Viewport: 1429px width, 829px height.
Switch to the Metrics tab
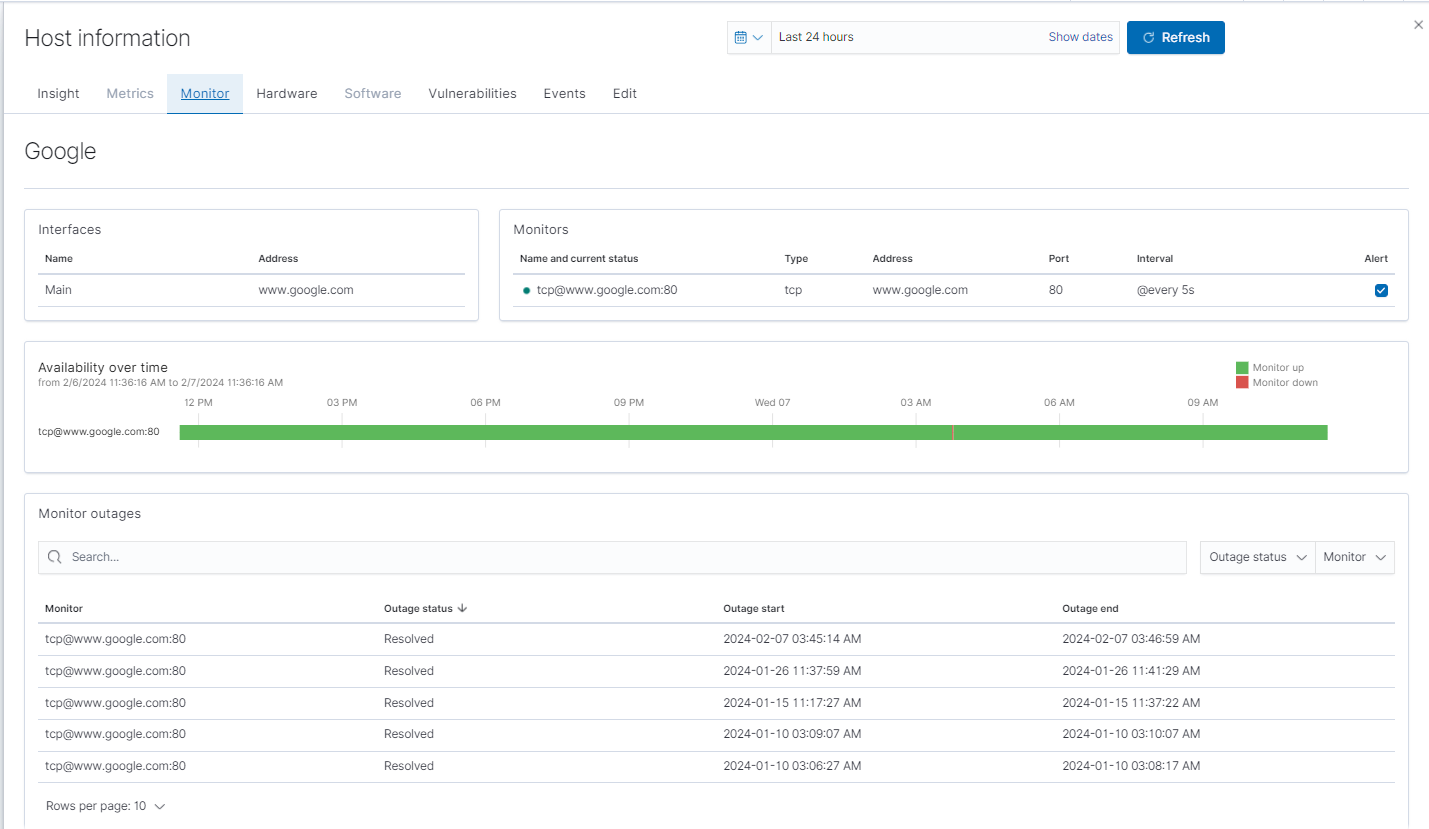pos(130,94)
